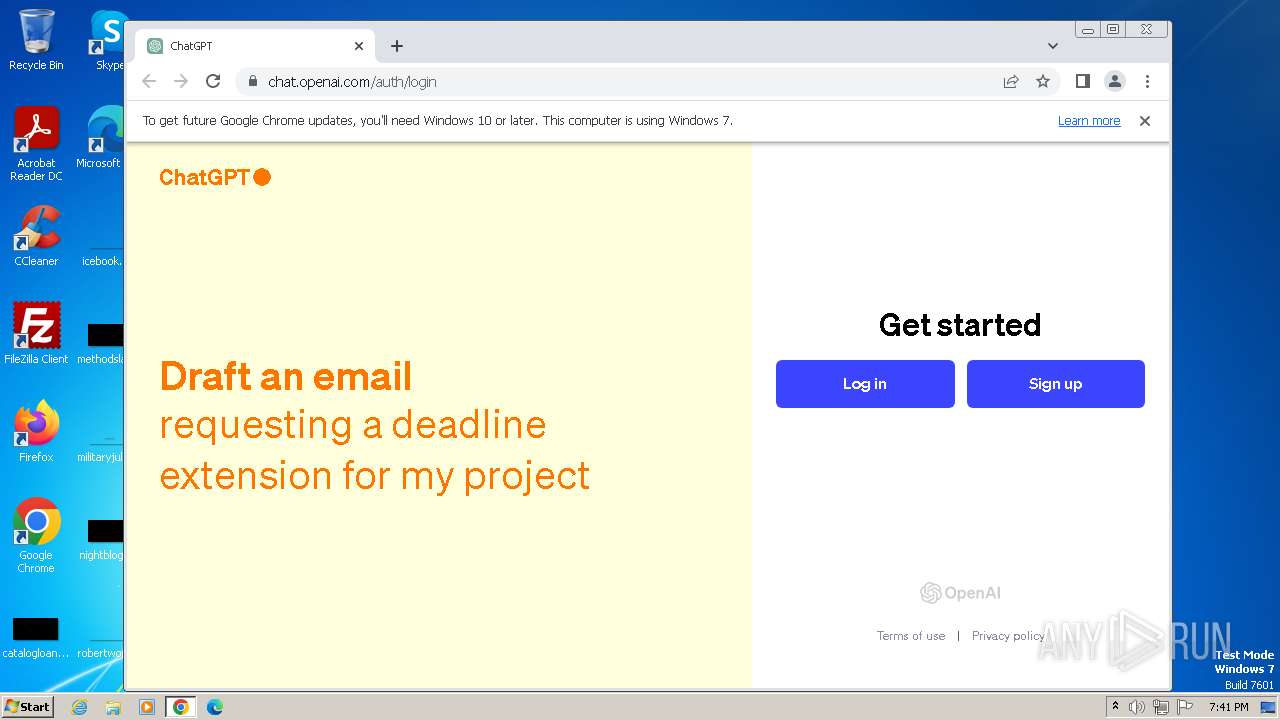
Task: Click the clock showing 7:41 PM
Action: tap(1228, 707)
